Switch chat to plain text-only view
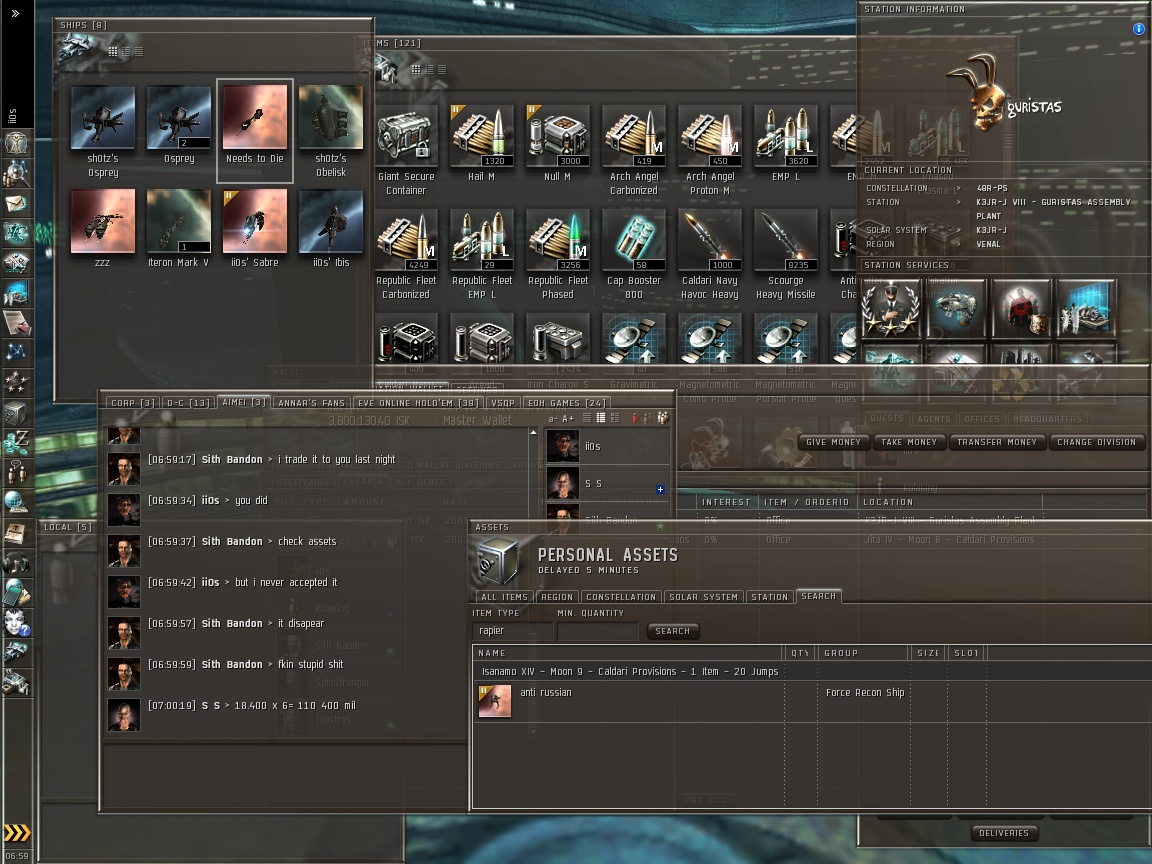 586,418
